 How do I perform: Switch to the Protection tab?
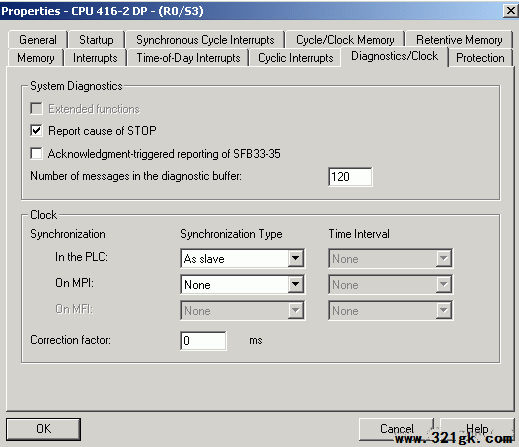pyautogui.click(x=480, y=58)
